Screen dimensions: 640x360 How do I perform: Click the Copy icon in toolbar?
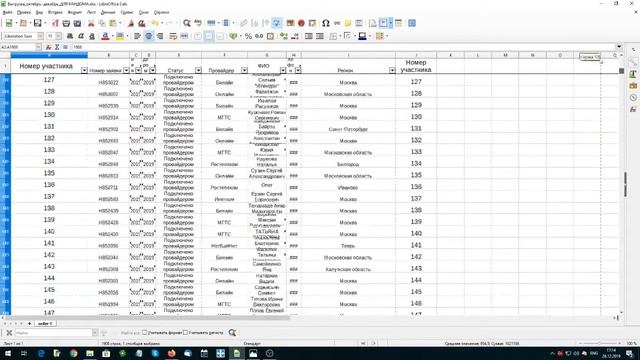[x=102, y=23]
